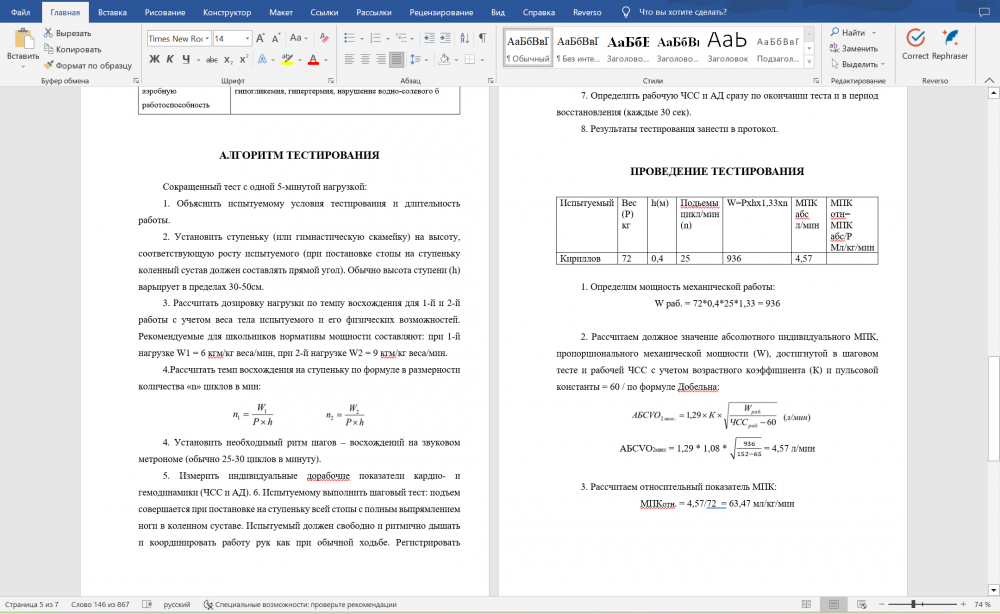Toggle bold formatting (Ж)
The image size is (1000, 614).
(155, 60)
